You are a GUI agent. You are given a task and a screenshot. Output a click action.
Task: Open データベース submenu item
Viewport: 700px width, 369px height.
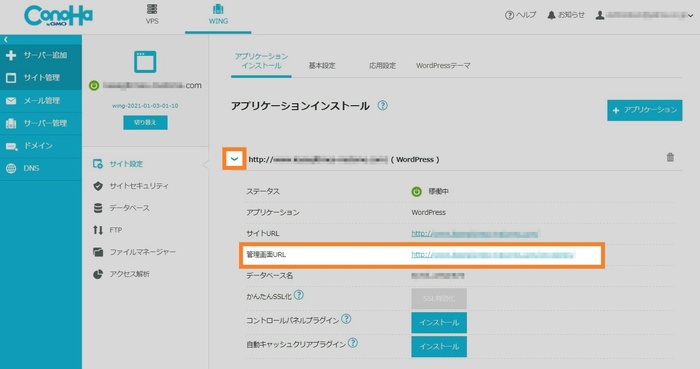[121, 208]
